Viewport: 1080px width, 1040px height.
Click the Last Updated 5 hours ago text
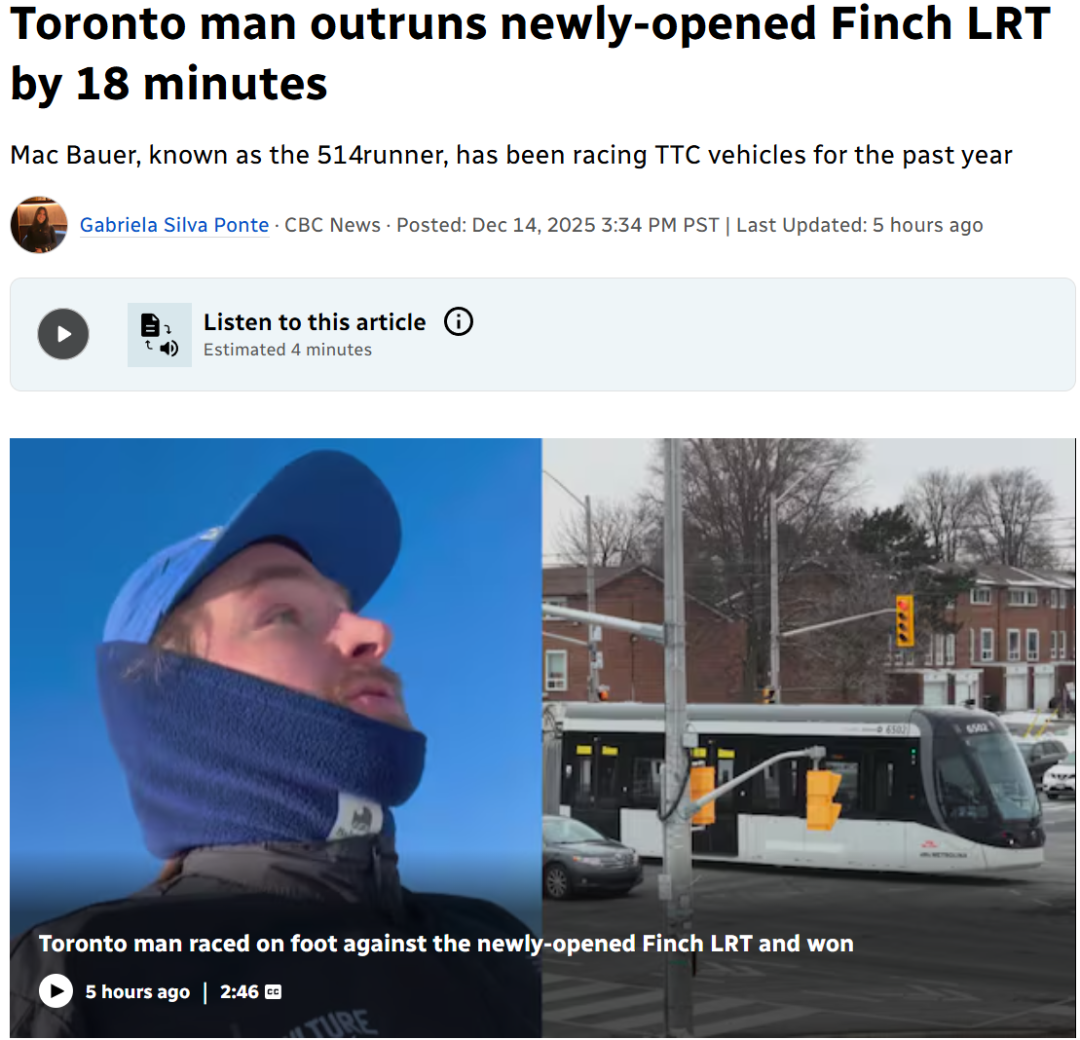tap(859, 225)
